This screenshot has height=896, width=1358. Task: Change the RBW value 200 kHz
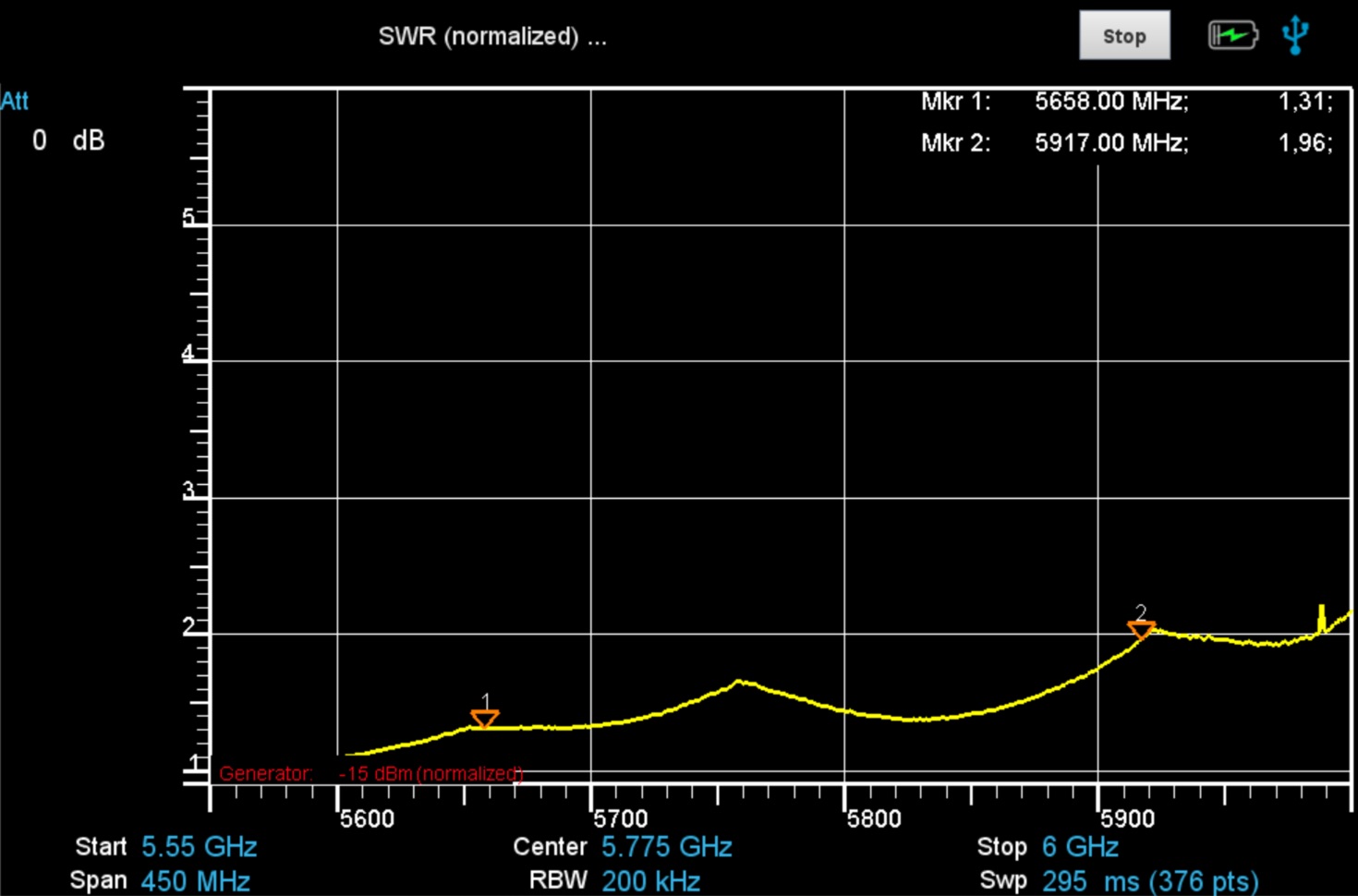pos(650,880)
